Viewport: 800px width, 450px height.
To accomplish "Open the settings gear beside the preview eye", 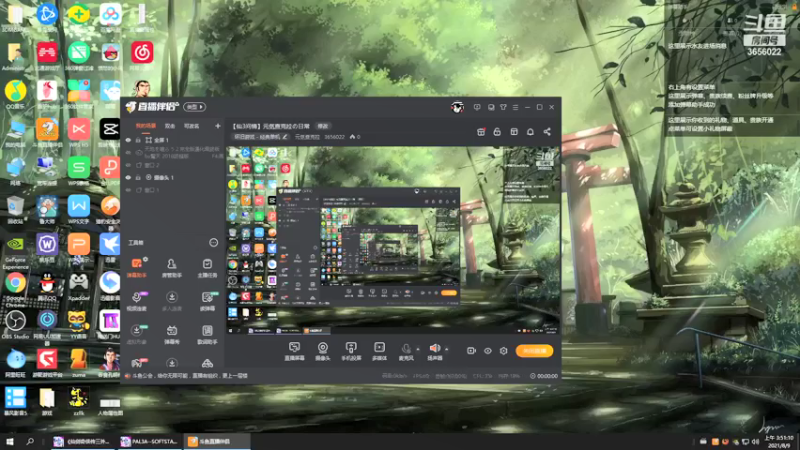I will pos(504,351).
